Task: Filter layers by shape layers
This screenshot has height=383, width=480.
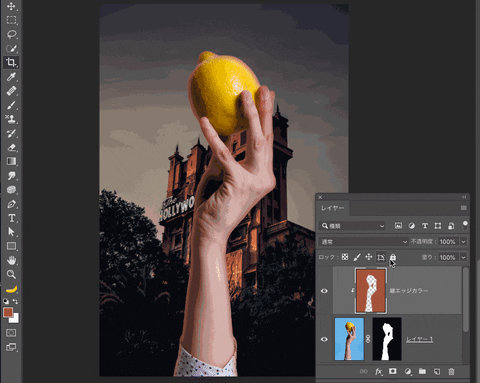Action: 438,226
